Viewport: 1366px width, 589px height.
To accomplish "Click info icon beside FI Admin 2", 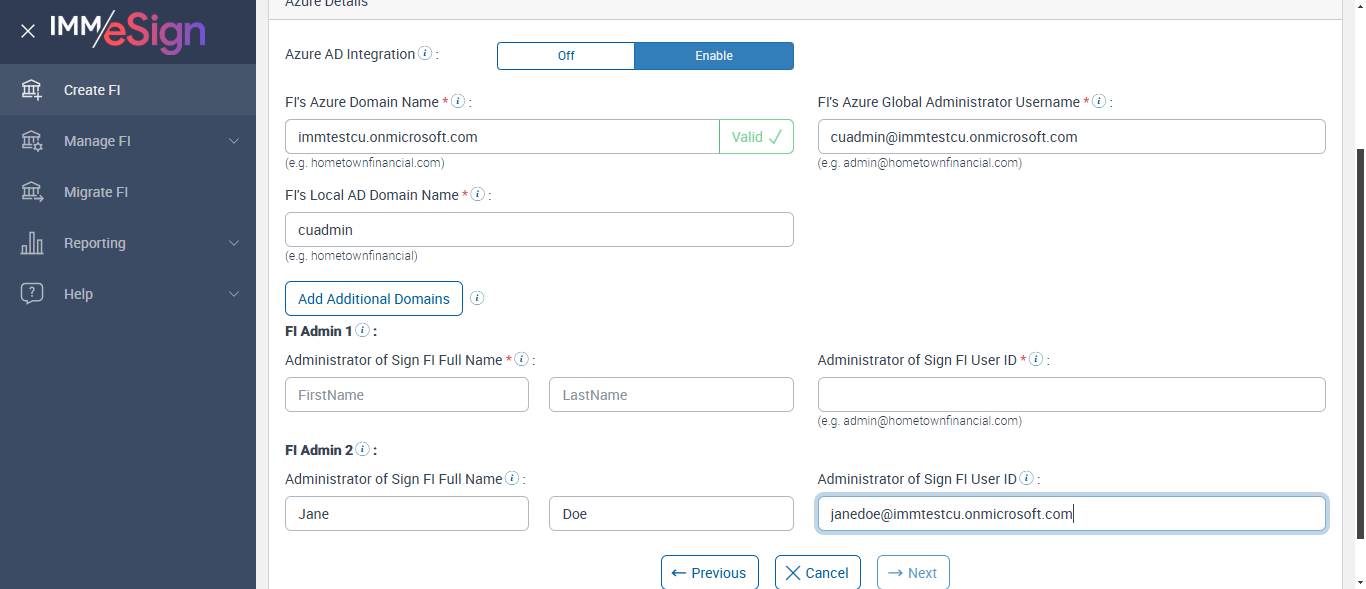I will 362,450.
